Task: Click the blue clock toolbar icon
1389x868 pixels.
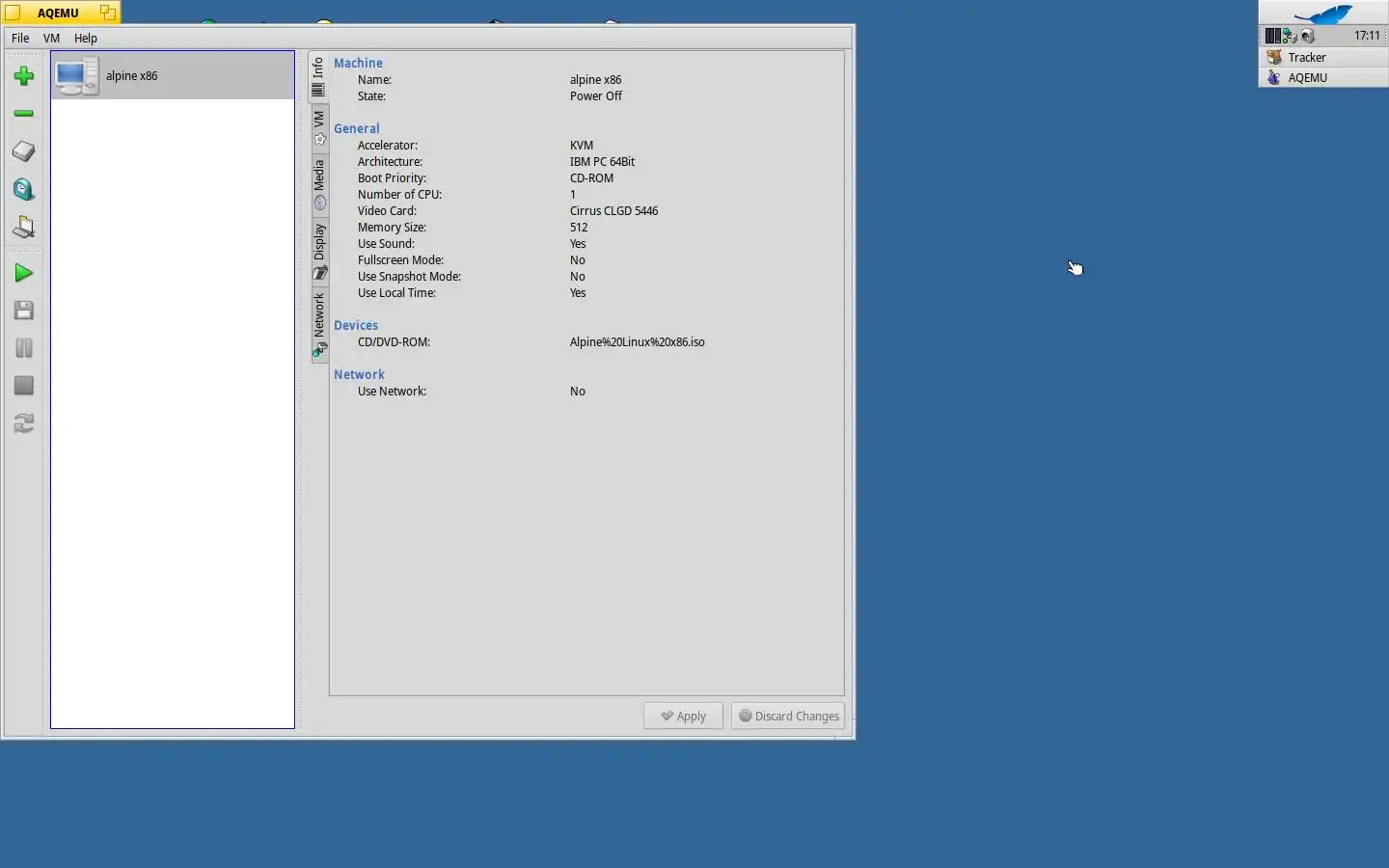Action: [23, 189]
